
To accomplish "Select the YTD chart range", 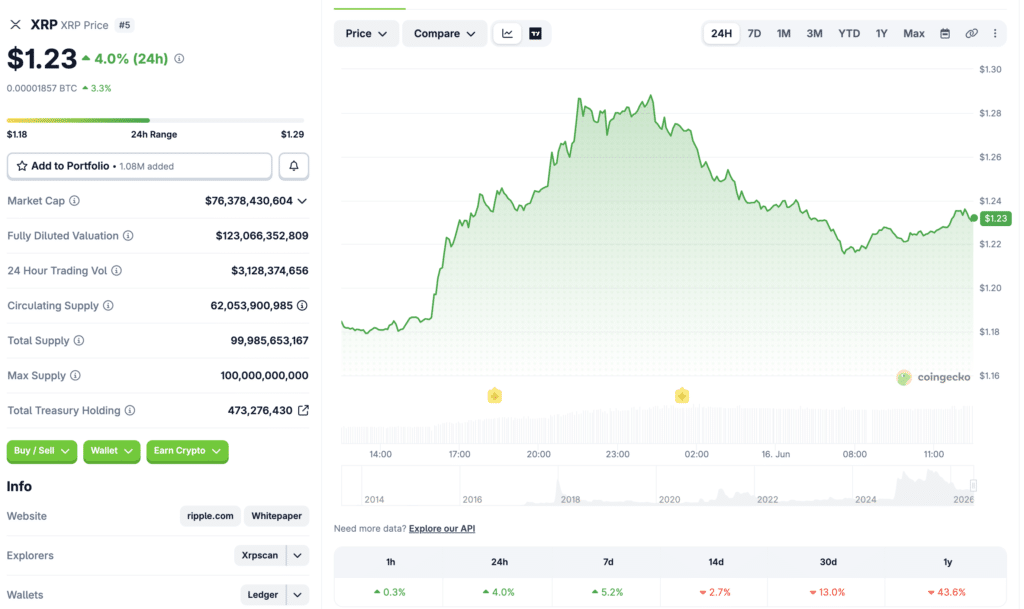I will pyautogui.click(x=849, y=33).
